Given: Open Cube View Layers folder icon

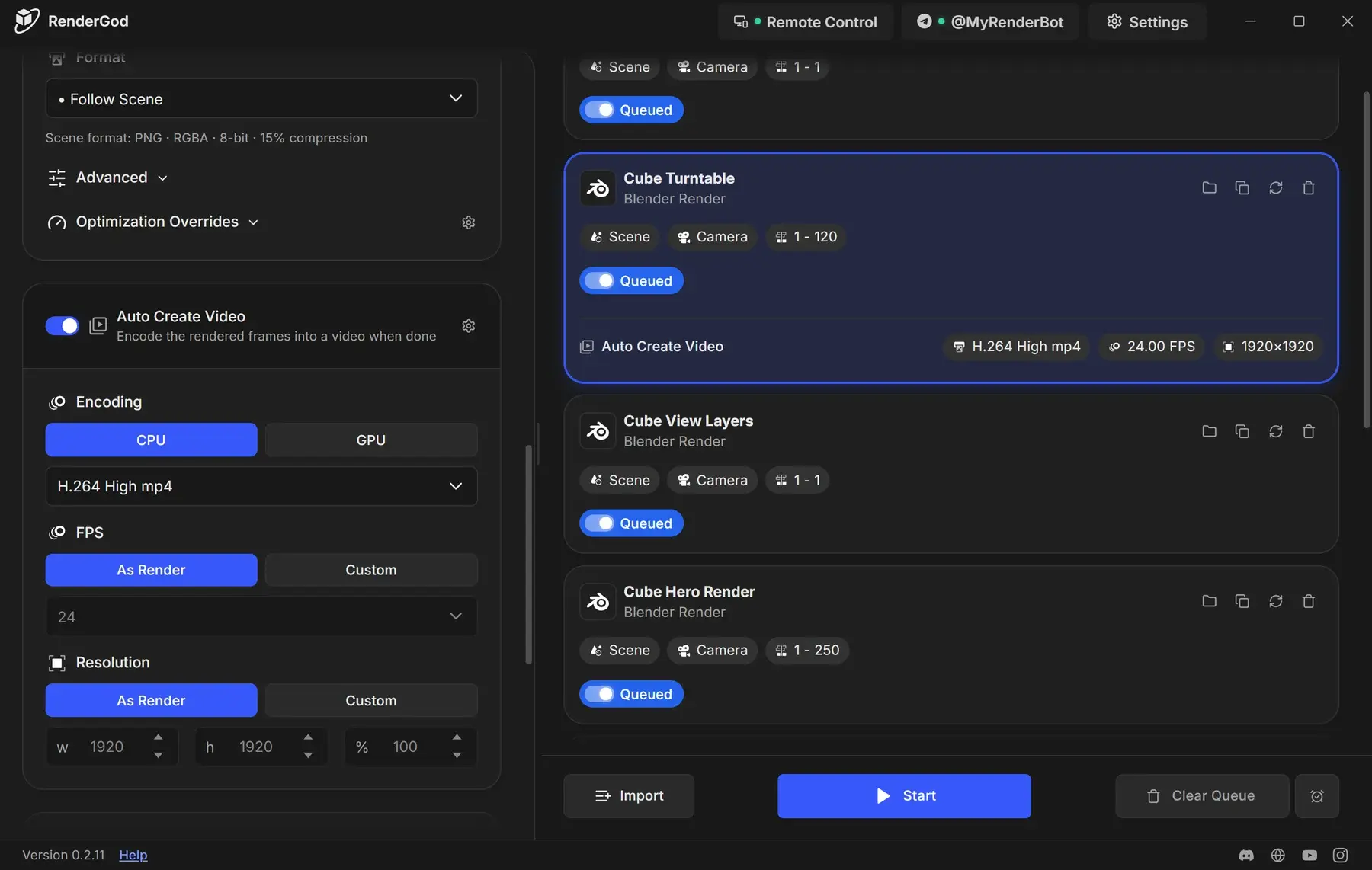Looking at the screenshot, I should coord(1209,431).
